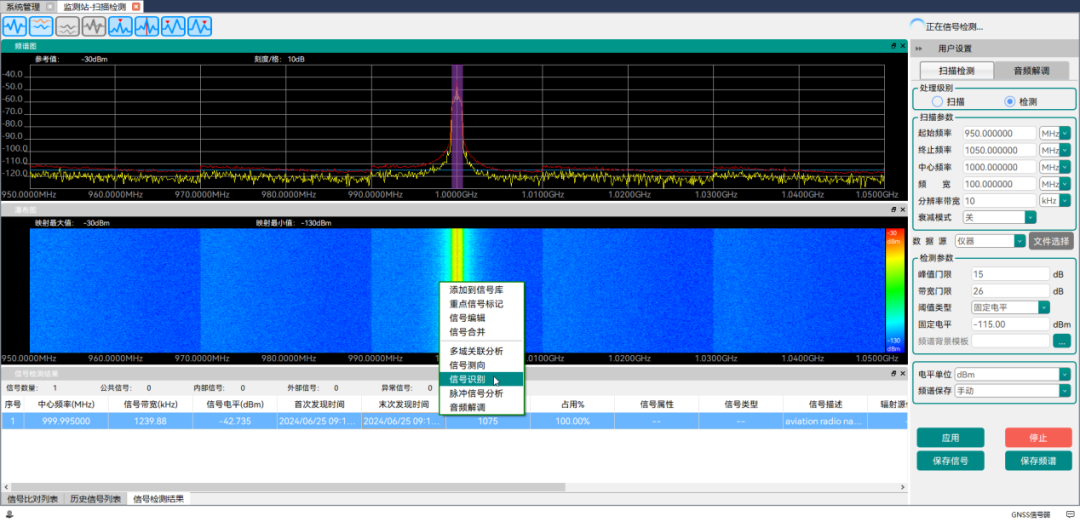The image size is (1080, 522).
Task: Open the 中心频率 unit dropdown
Action: tap(1065, 167)
